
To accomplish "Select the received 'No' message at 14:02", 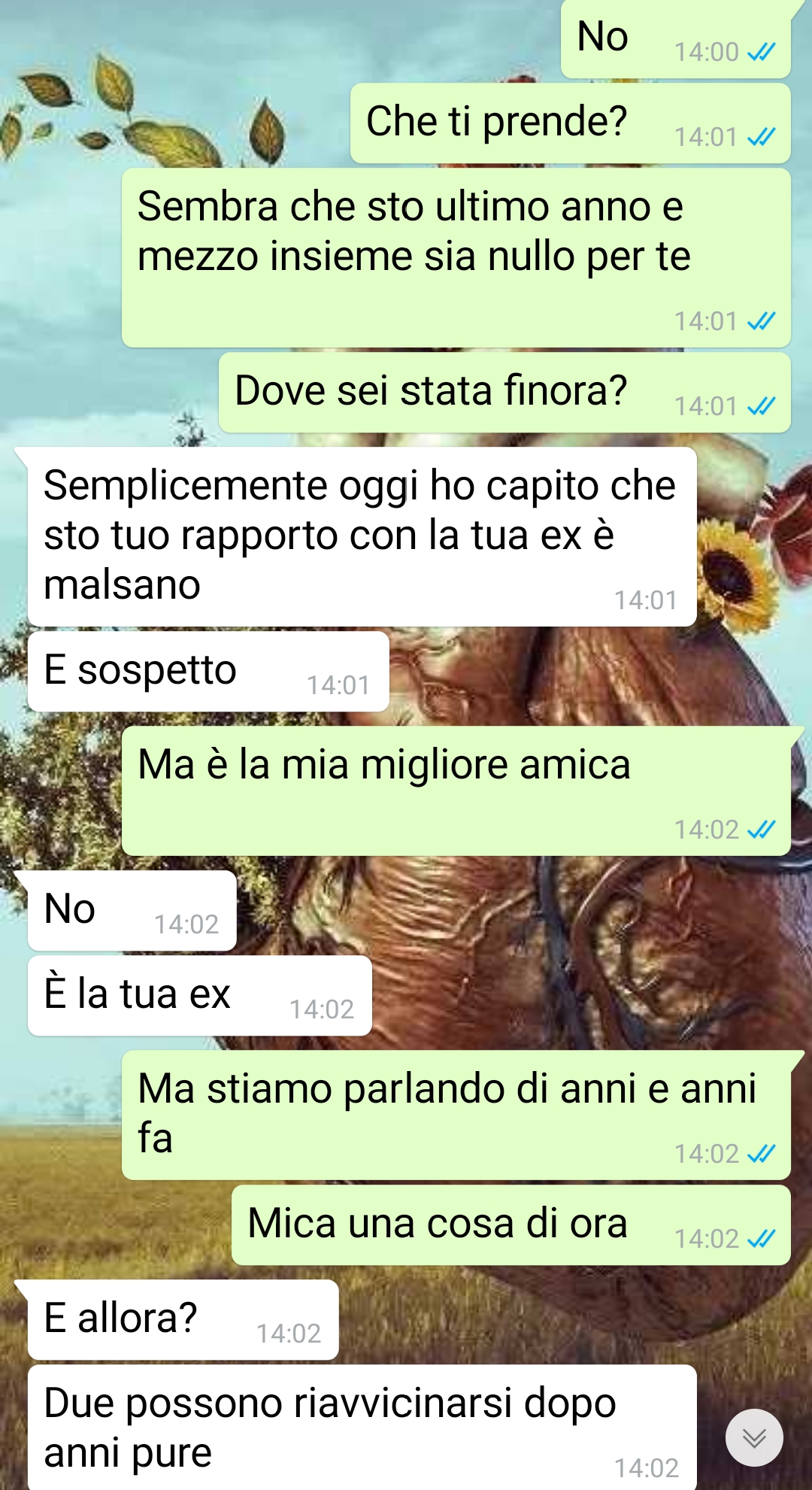I will 132,910.
